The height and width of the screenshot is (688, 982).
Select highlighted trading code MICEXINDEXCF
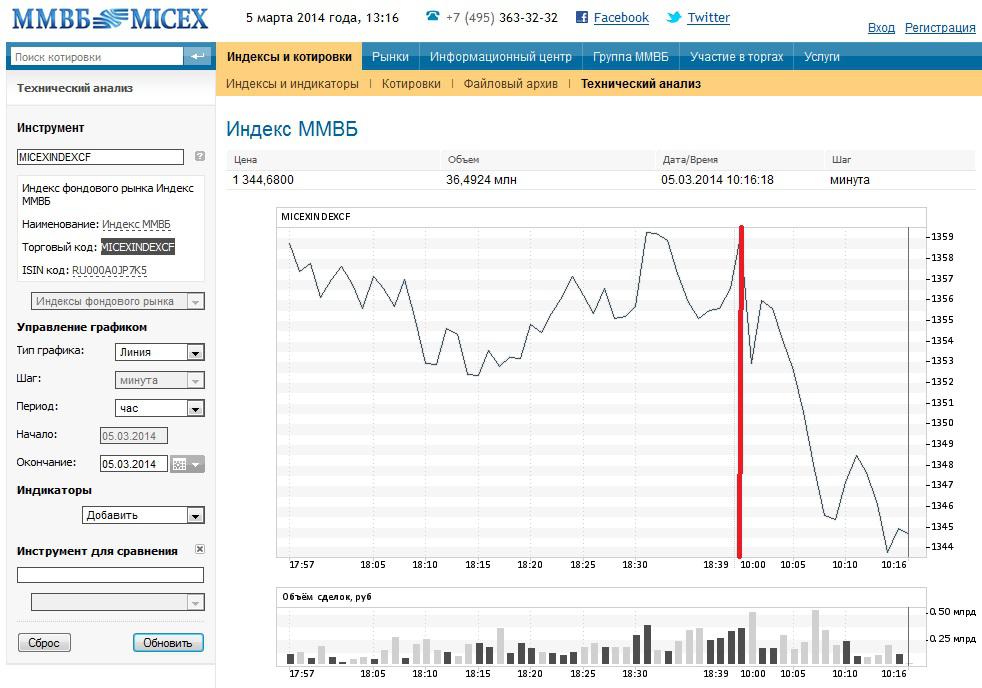point(138,247)
